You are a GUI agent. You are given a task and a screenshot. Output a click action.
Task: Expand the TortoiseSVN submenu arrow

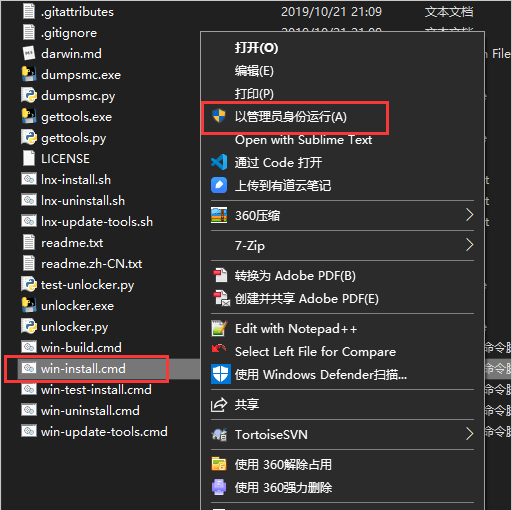[469, 434]
